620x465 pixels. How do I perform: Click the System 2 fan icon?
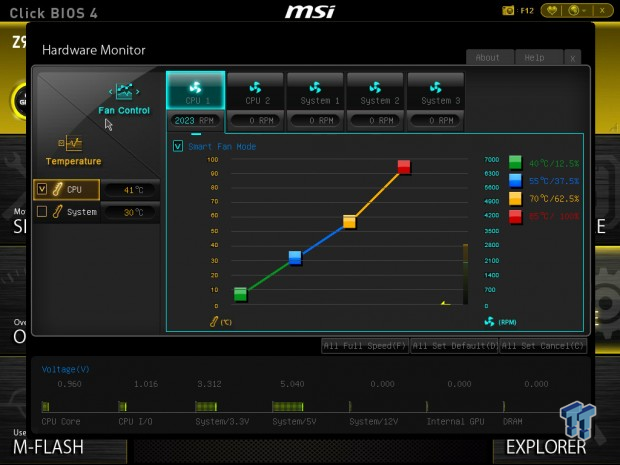click(x=375, y=87)
